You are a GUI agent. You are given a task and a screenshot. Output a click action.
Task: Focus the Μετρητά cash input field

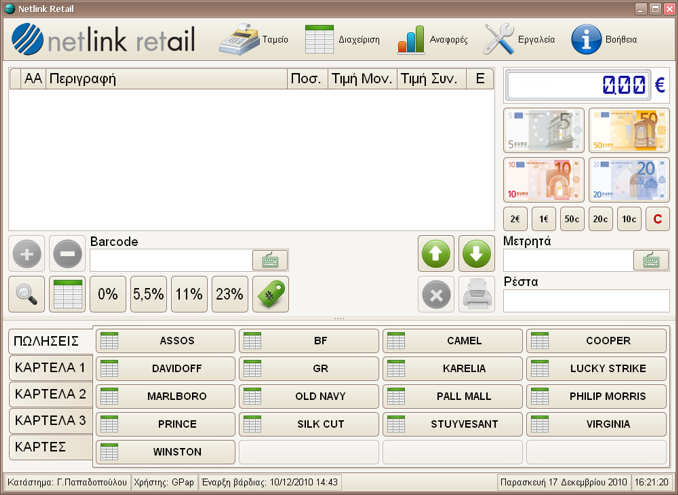[568, 260]
